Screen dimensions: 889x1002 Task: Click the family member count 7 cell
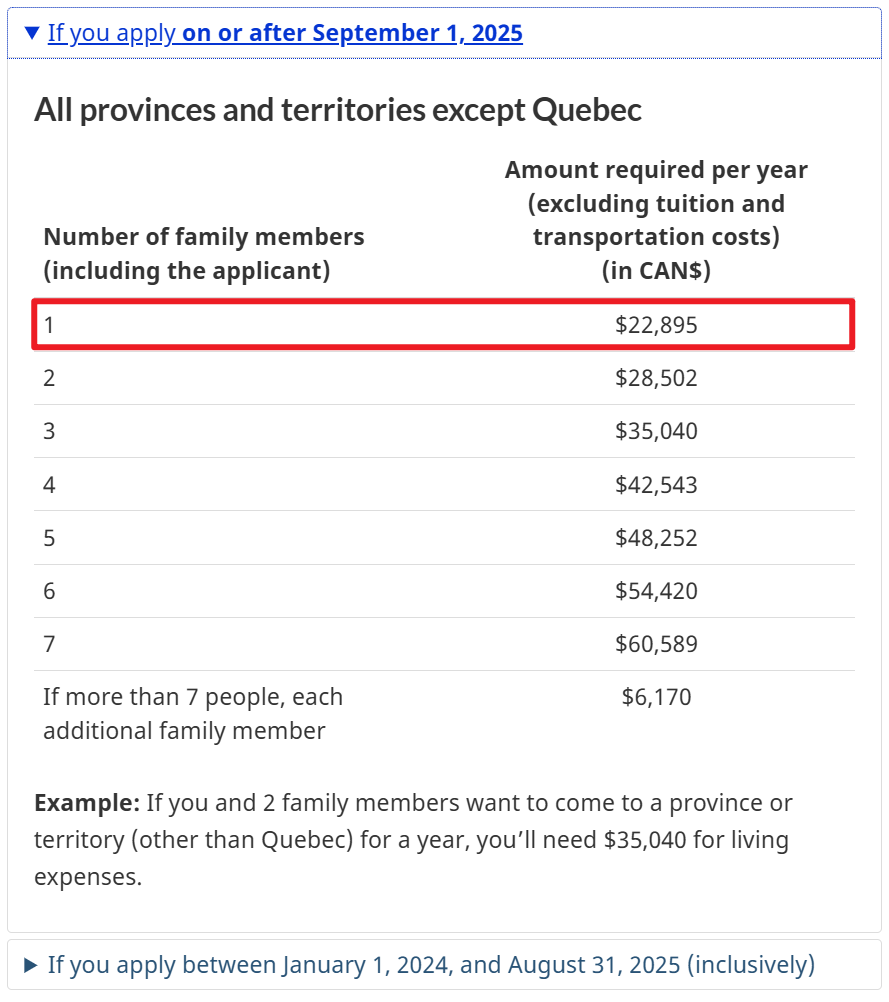(49, 644)
